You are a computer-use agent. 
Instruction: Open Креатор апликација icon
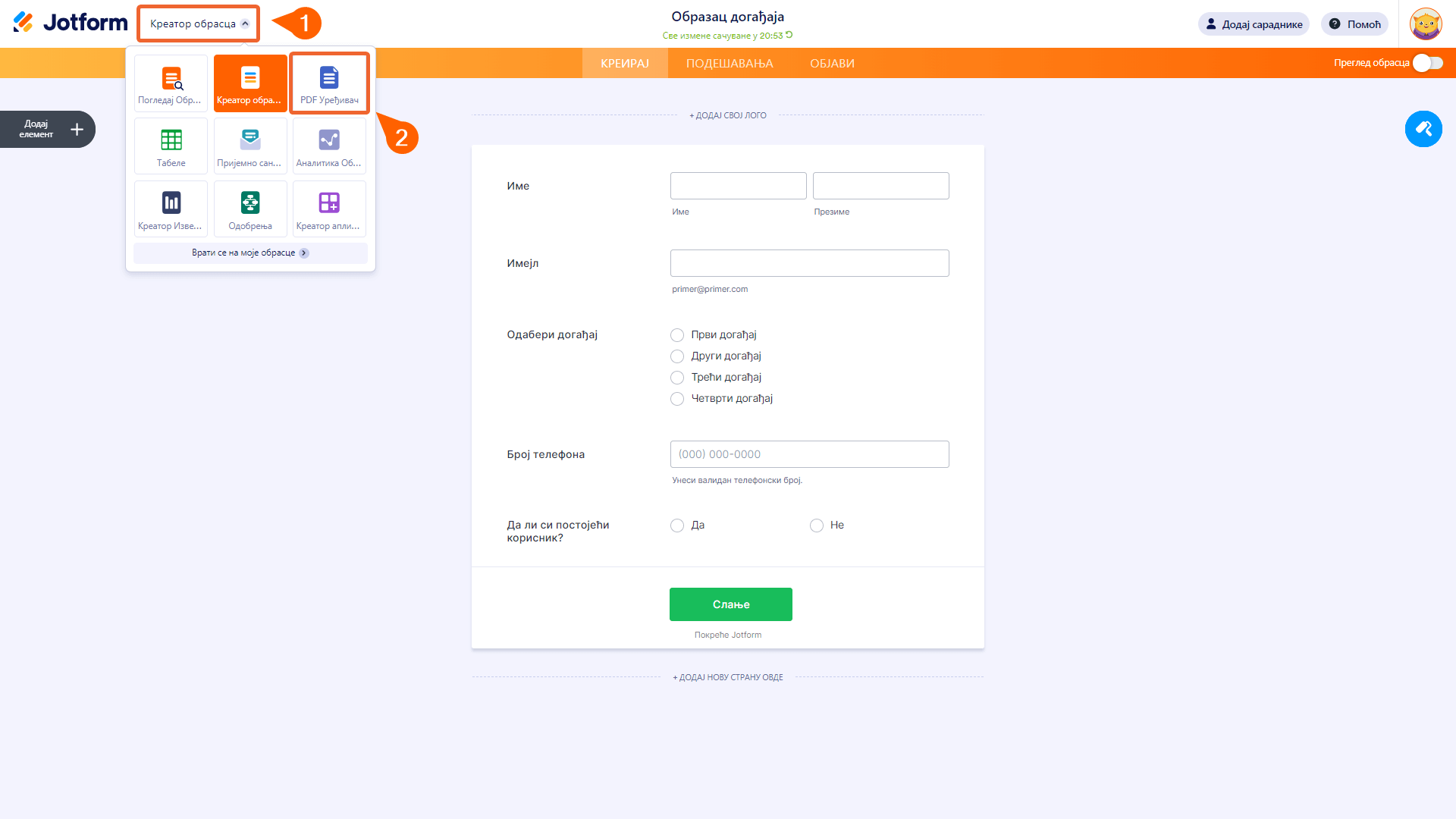click(329, 209)
